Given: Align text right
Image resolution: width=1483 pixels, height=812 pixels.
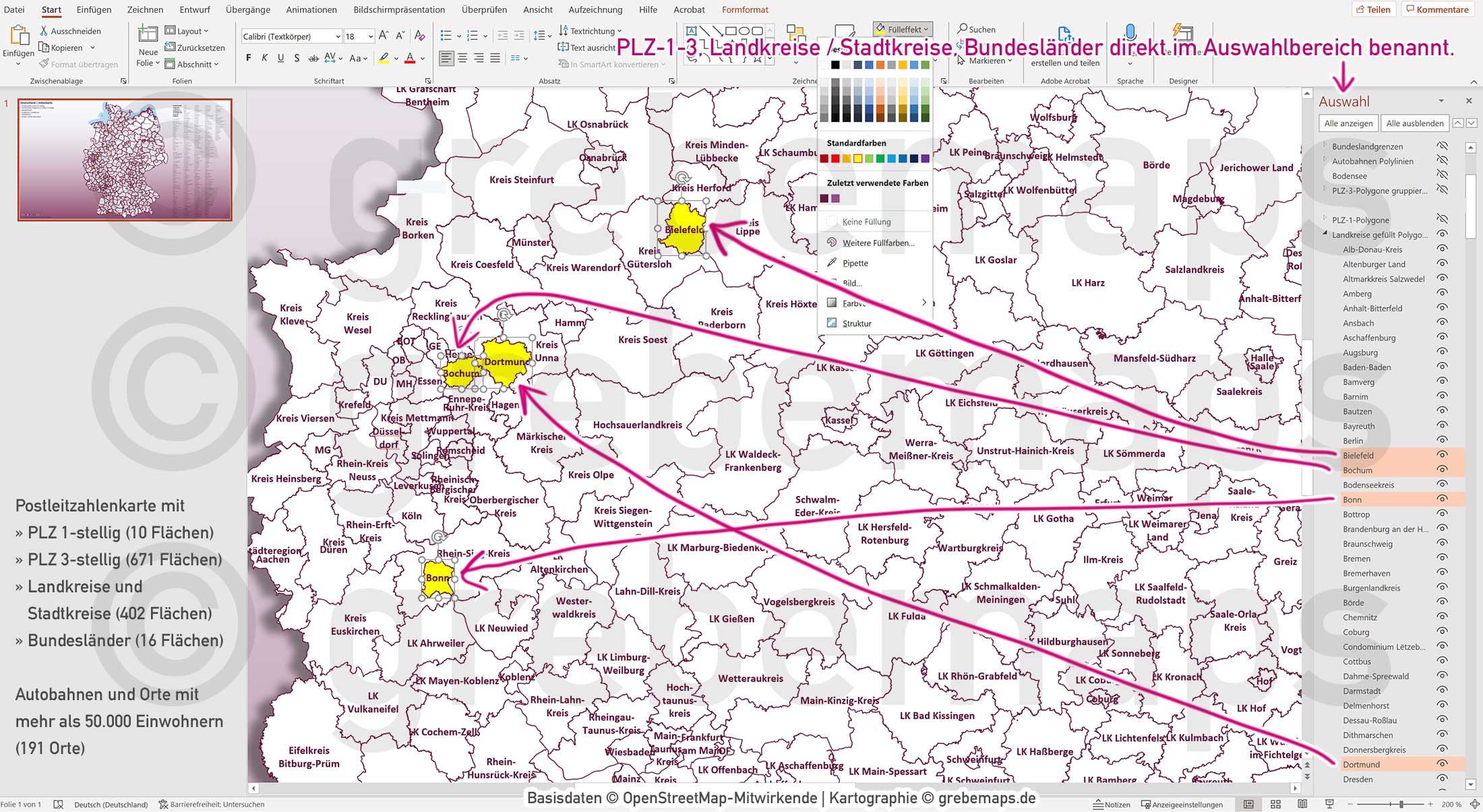Looking at the screenshot, I should (479, 58).
